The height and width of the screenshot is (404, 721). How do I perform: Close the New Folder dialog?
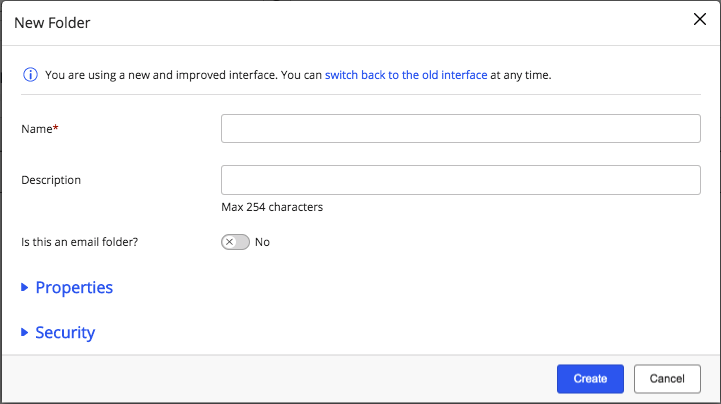pos(699,19)
